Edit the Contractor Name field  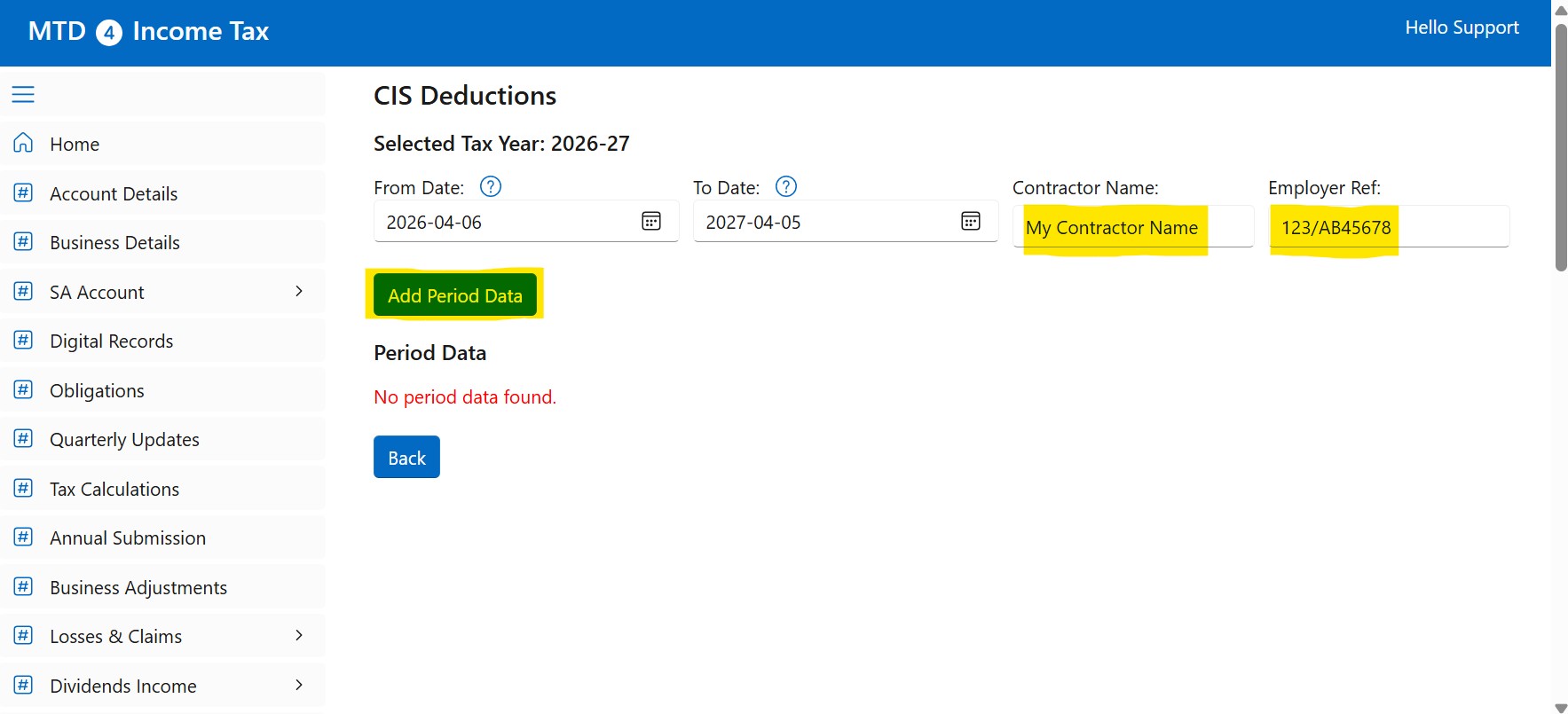tap(1133, 227)
